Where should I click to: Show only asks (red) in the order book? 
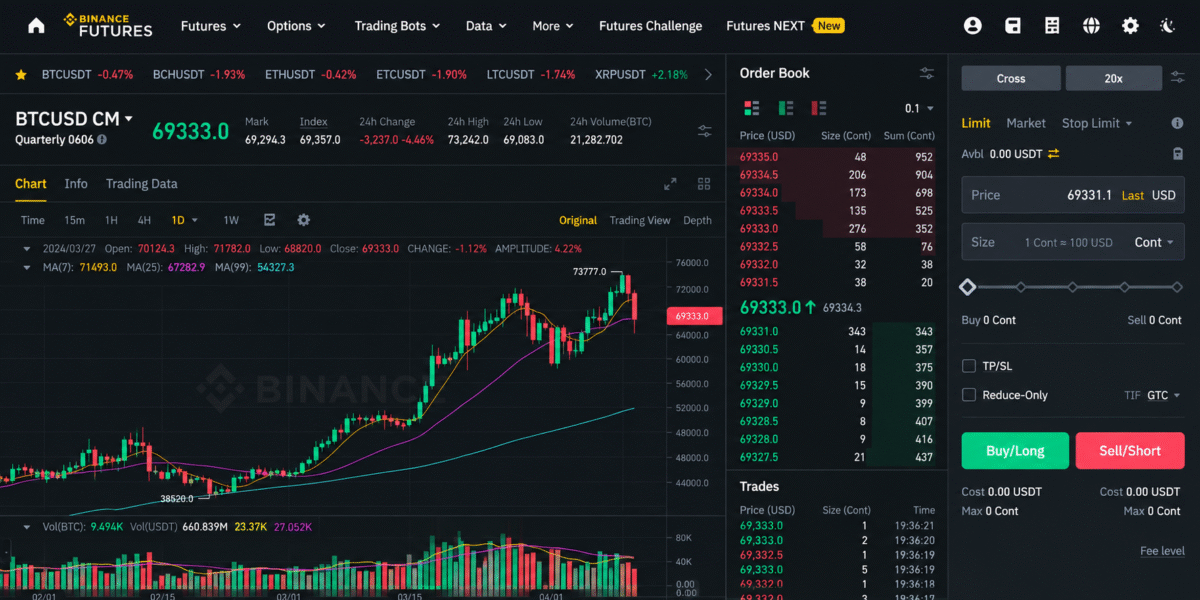819,108
